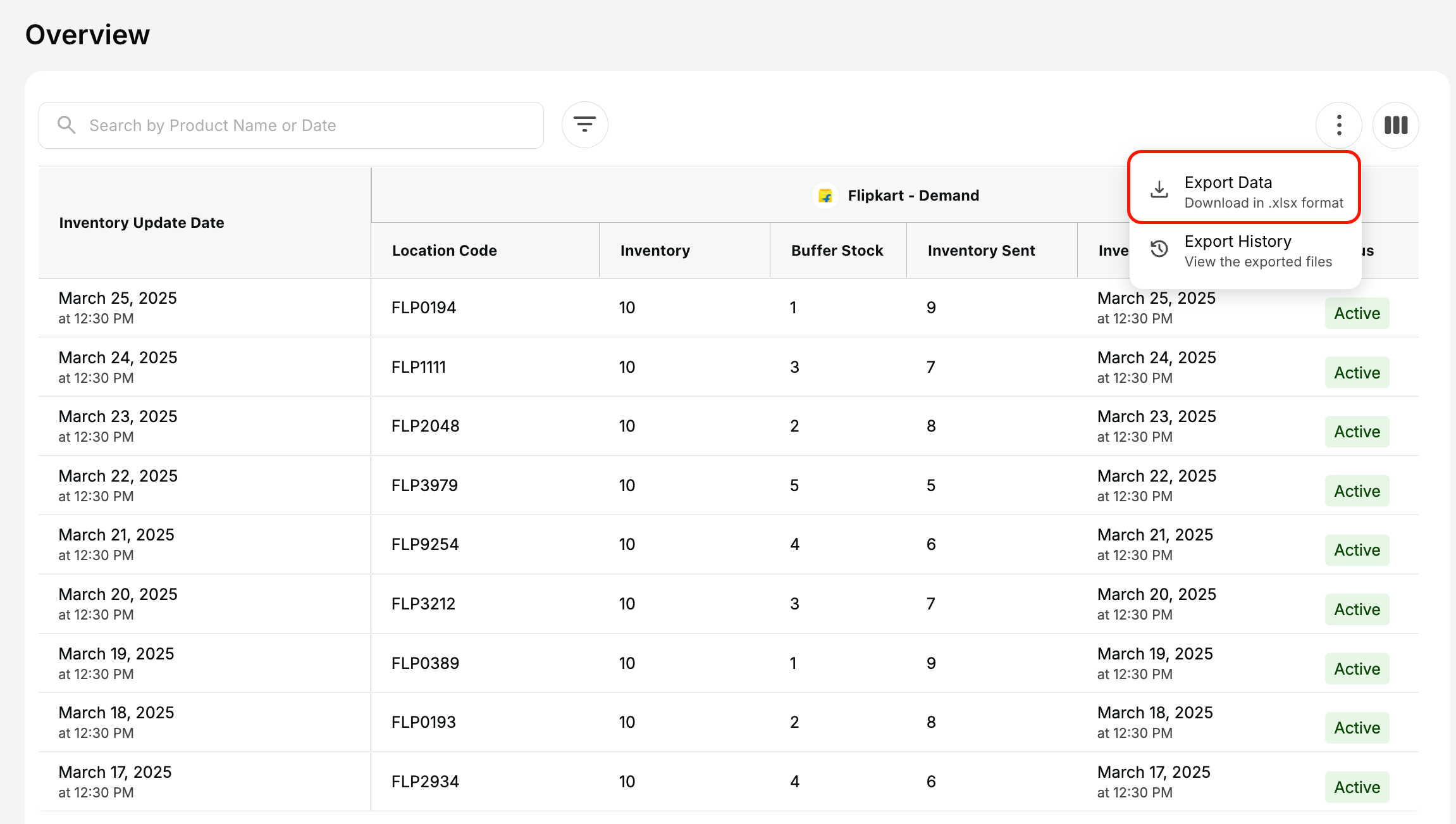
Task: Click buffer stock value 2 for FLP2048
Action: click(794, 426)
